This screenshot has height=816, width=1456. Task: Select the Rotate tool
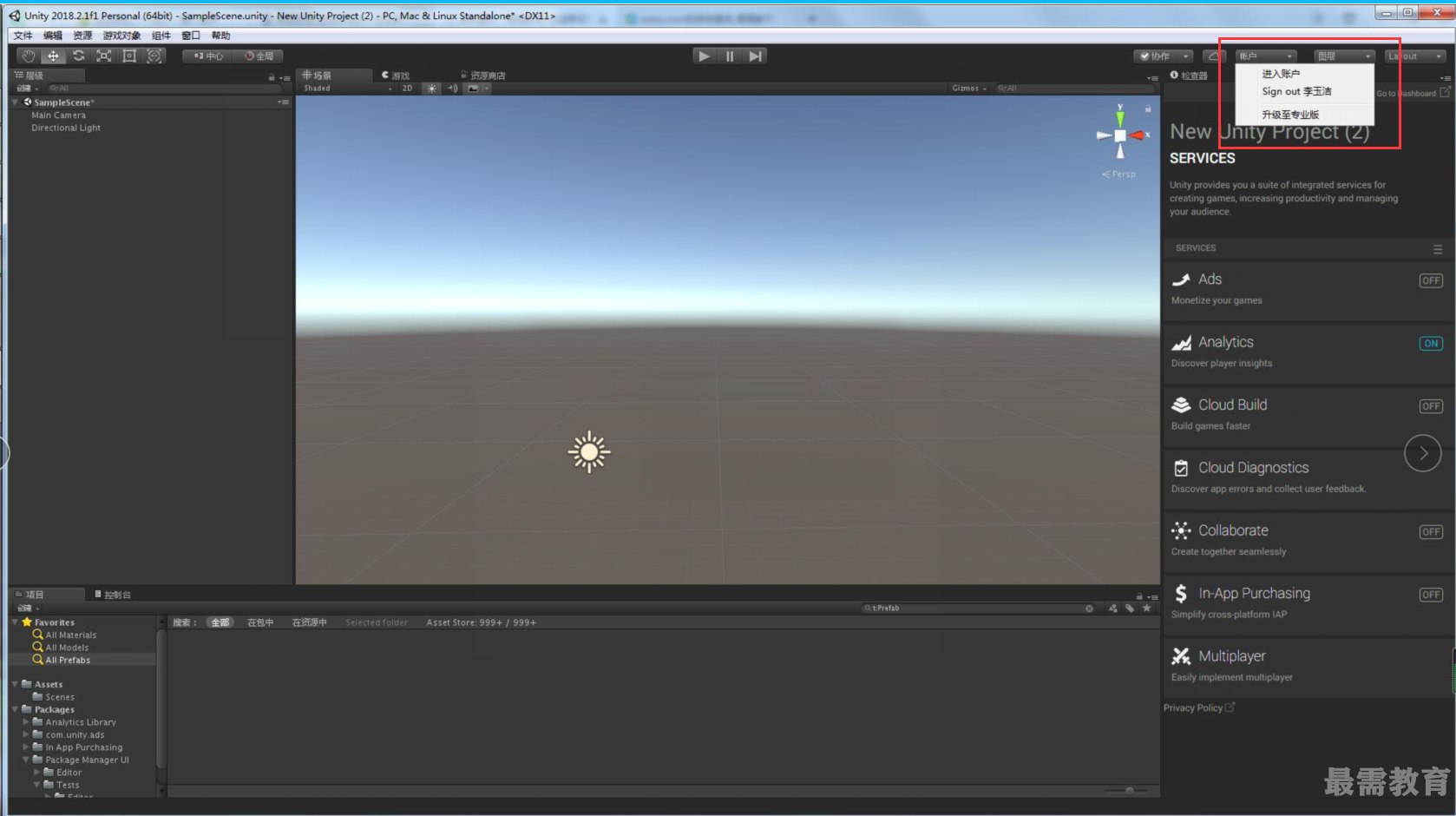pos(79,56)
